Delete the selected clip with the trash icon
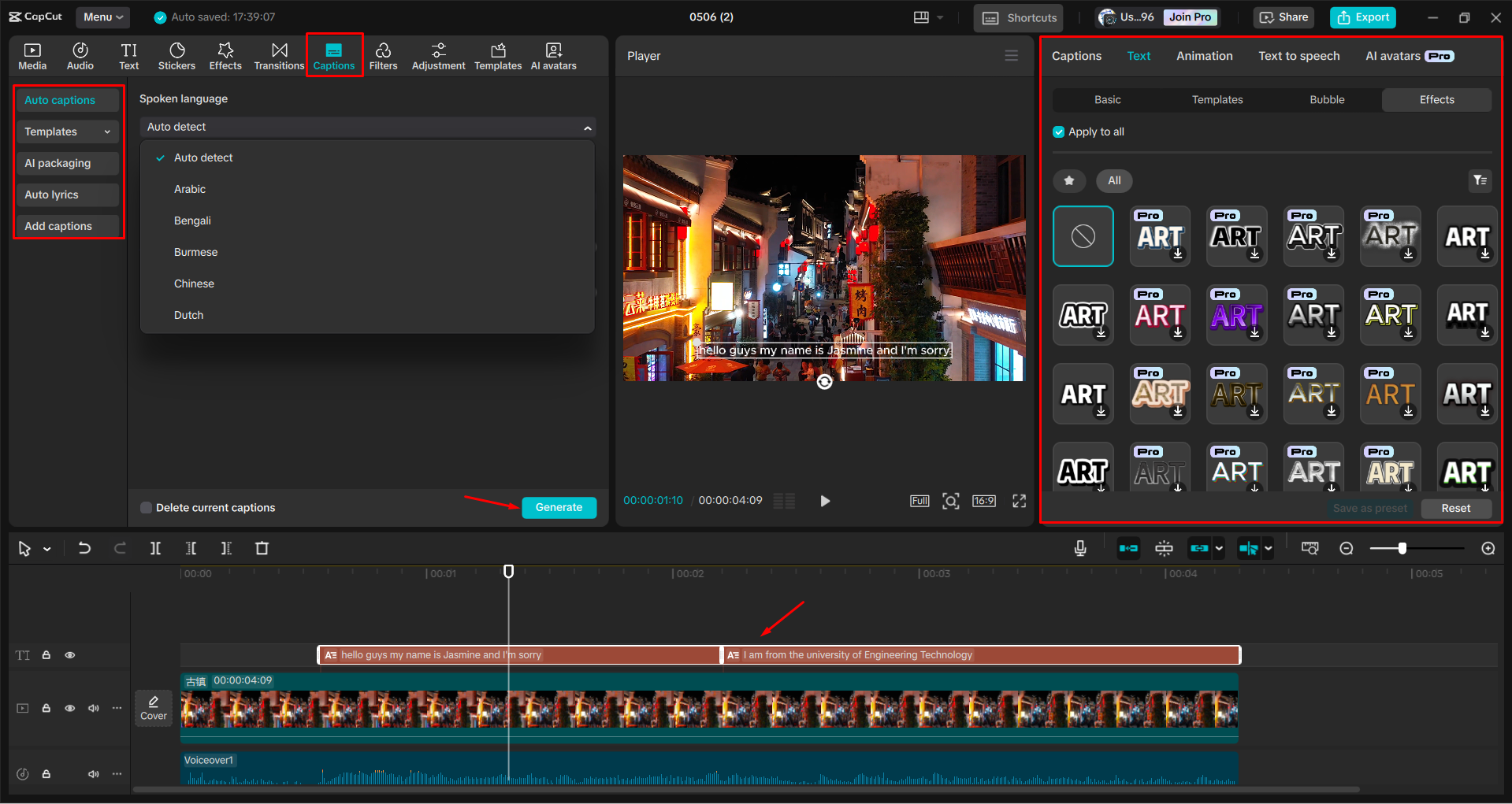This screenshot has height=804, width=1512. click(262, 548)
